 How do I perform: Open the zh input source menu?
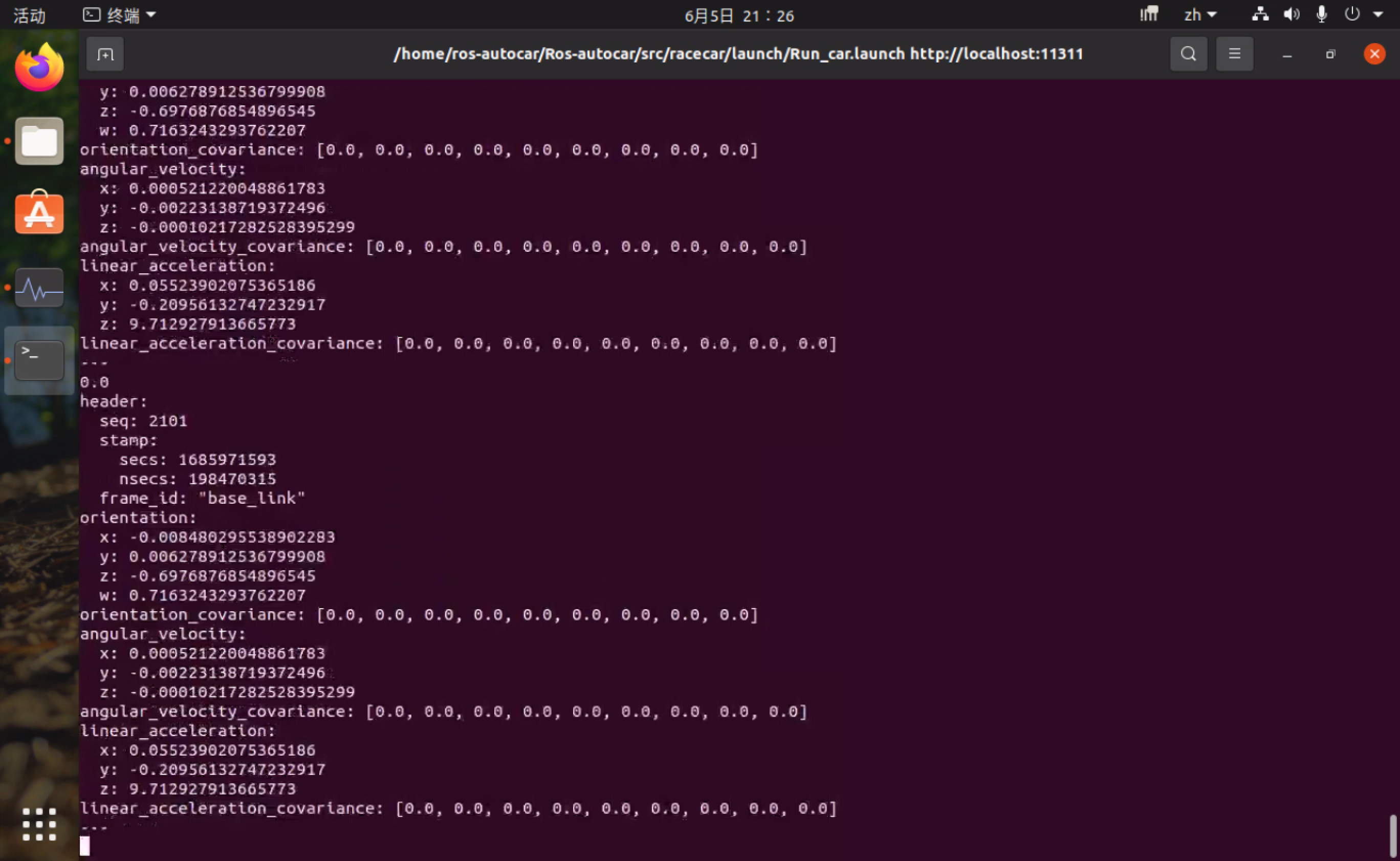click(x=1200, y=15)
